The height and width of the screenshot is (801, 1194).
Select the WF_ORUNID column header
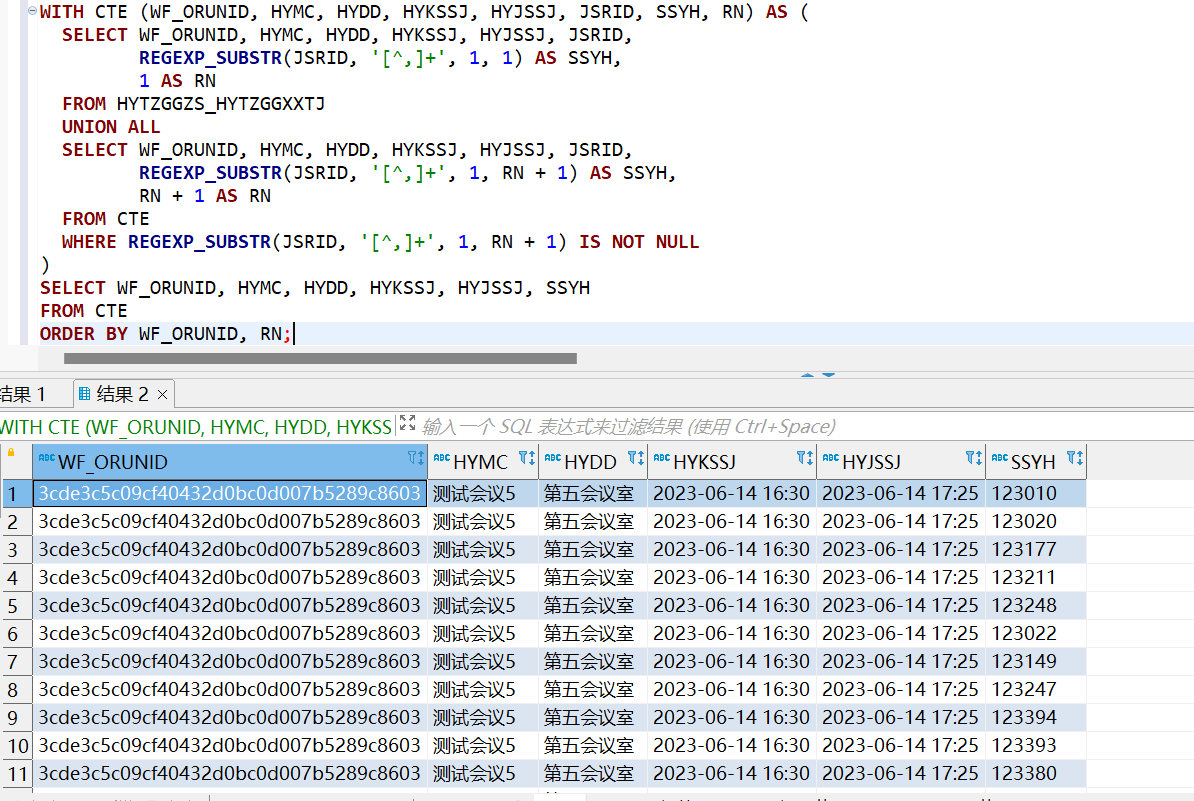pos(229,461)
